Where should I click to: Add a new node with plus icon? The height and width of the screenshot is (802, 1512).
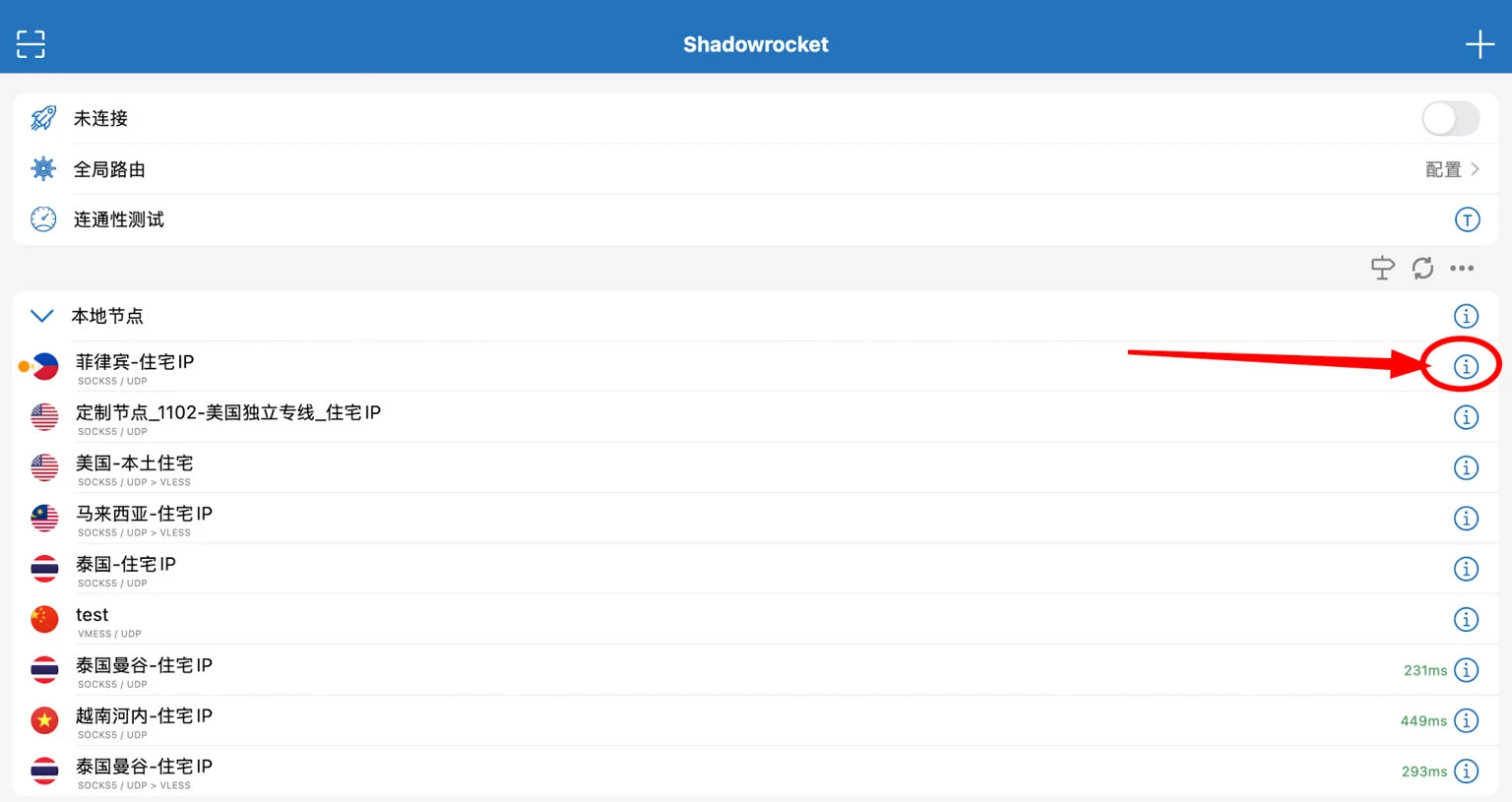pos(1479,44)
